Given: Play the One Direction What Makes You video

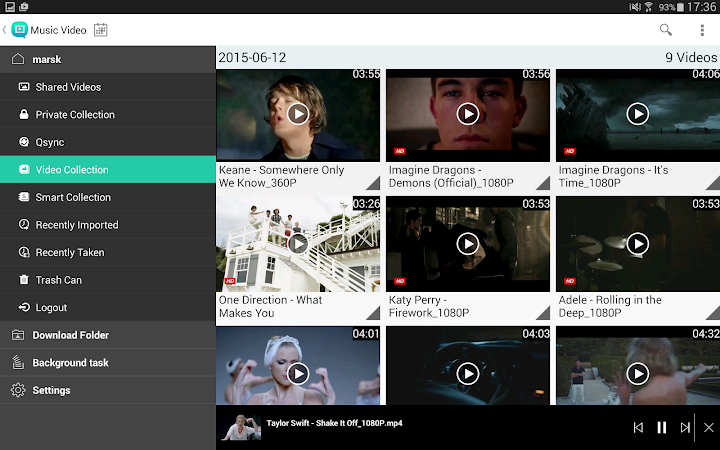Looking at the screenshot, I should coord(298,244).
